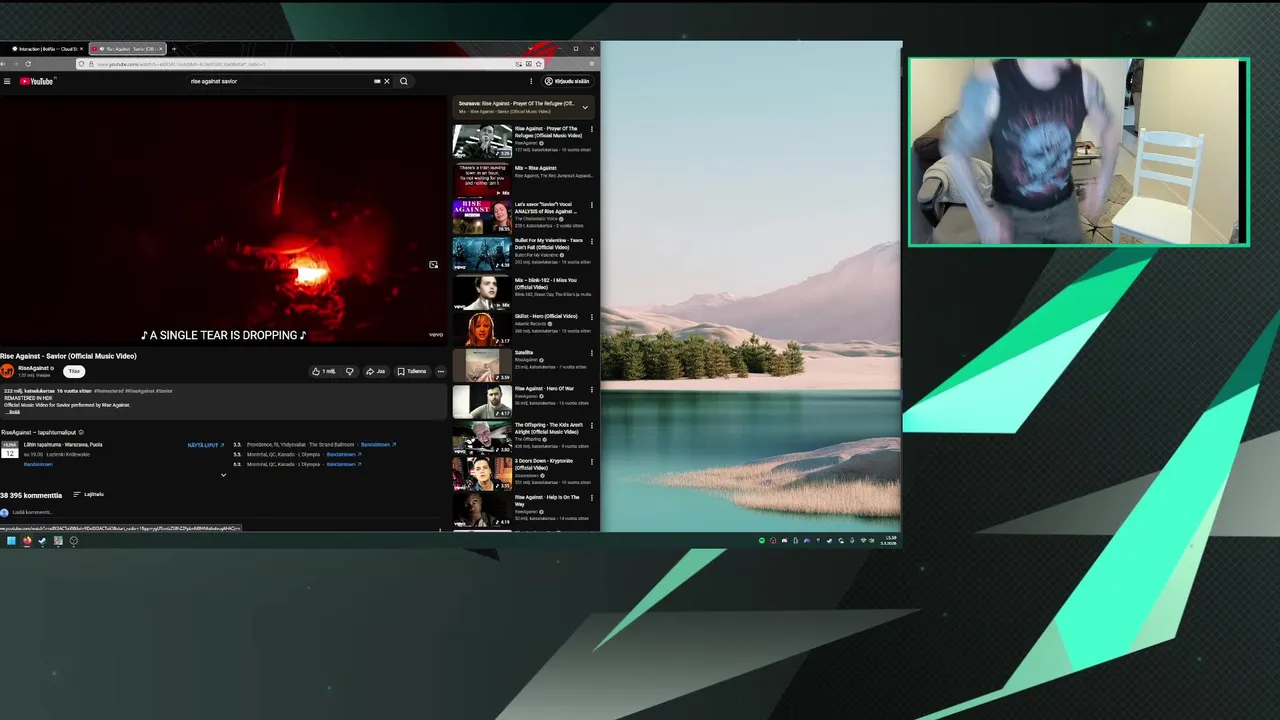This screenshot has width=1280, height=720.
Task: Click Spotify icon in the system tray
Action: [762, 541]
